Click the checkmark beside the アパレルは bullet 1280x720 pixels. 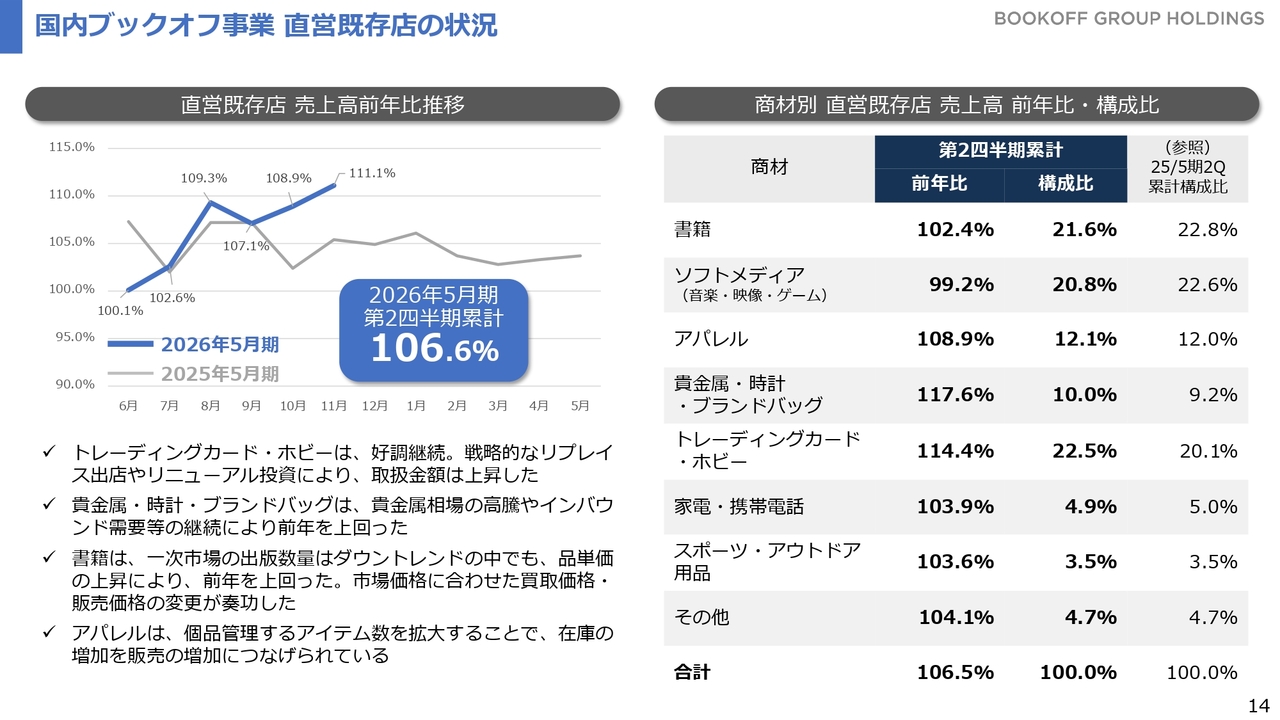[49, 635]
